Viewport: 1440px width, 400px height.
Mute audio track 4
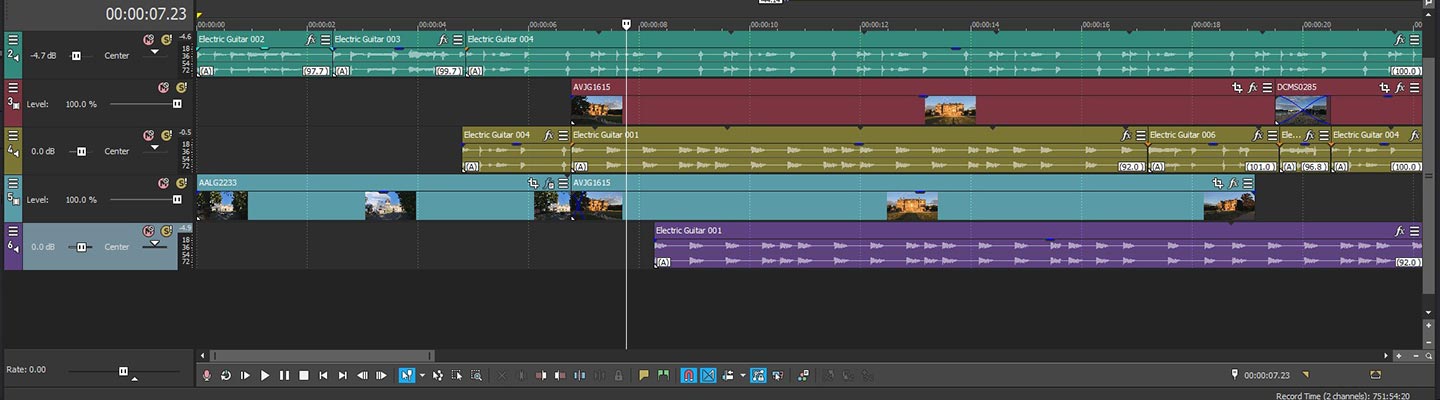click(x=148, y=135)
